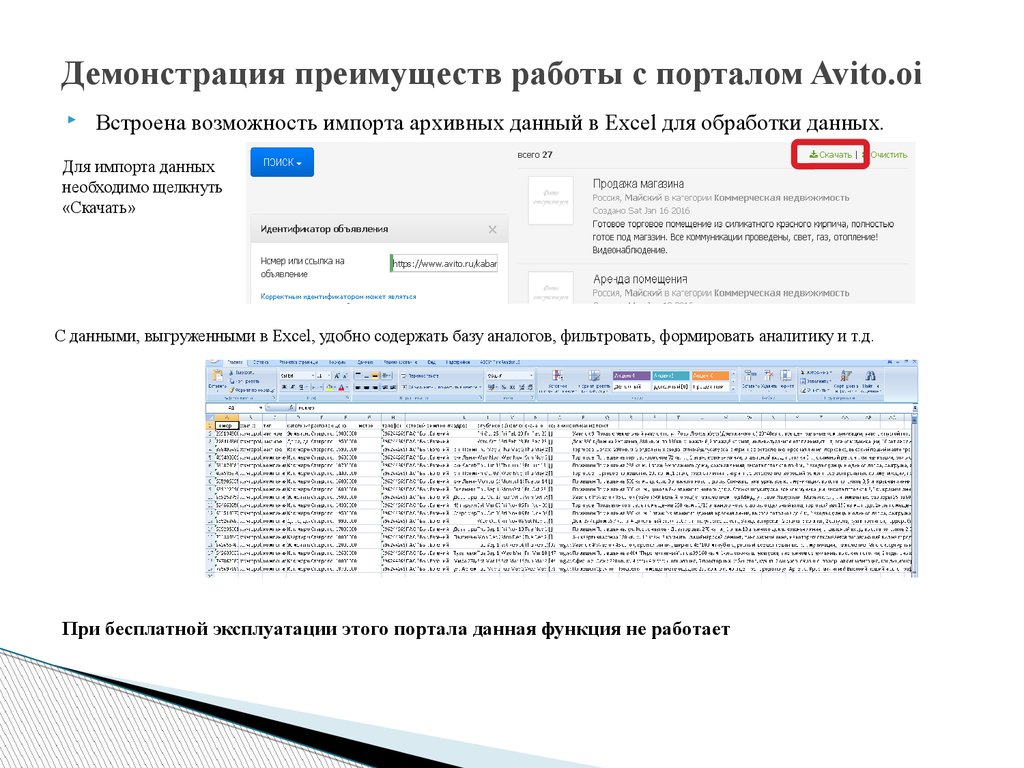
Task: Click the Корректным идентификатором может являться hint link
Action: (338, 296)
